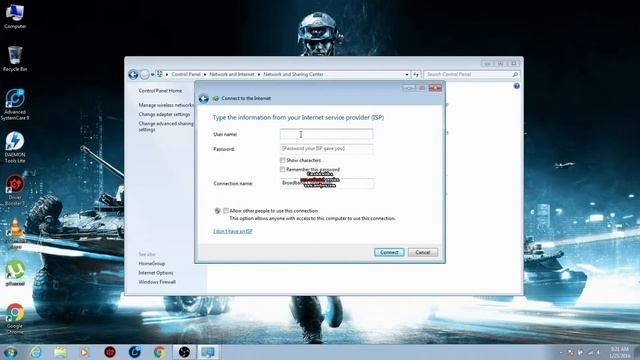Screen dimensions: 640x360
Task: Open Google Chrome desktop shortcut
Action: pyautogui.click(x=15, y=318)
